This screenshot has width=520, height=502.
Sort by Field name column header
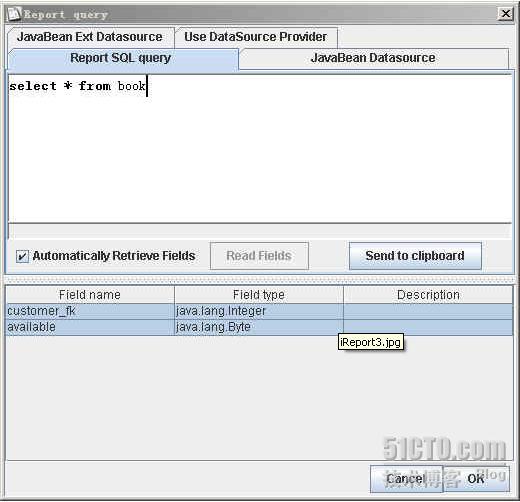(x=90, y=295)
